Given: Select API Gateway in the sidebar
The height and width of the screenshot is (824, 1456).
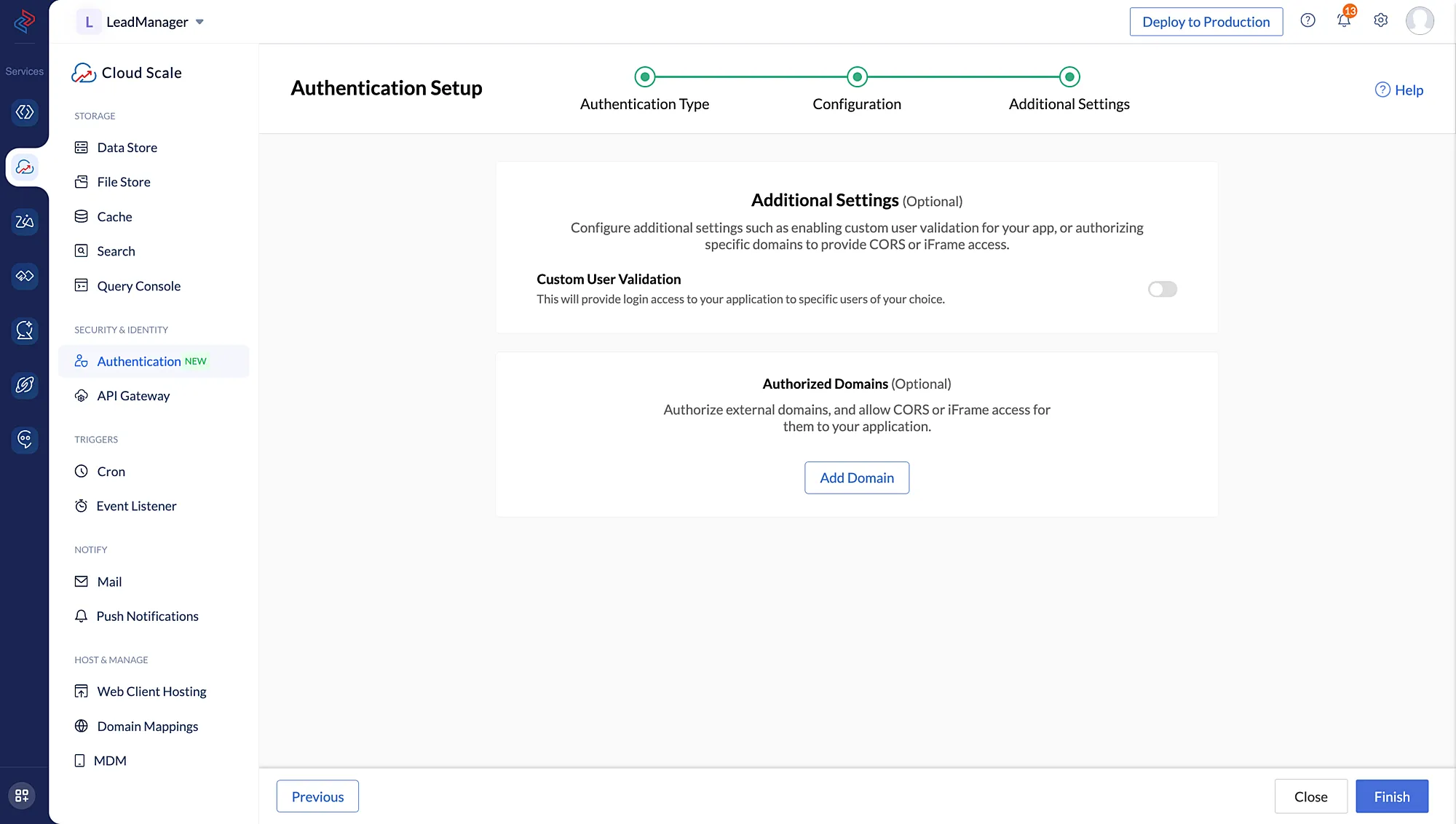Looking at the screenshot, I should coord(133,396).
